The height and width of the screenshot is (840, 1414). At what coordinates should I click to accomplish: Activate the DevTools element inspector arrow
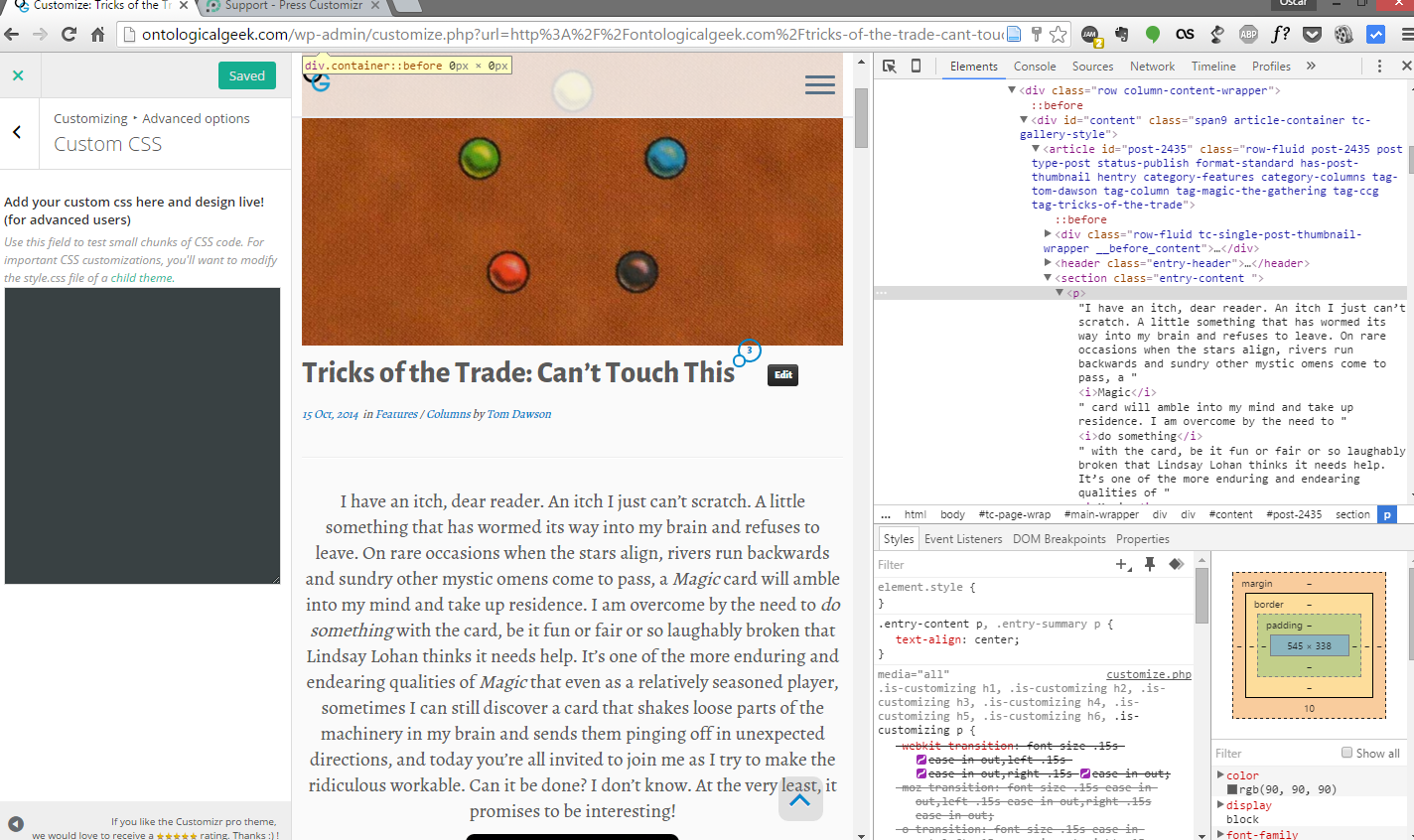pos(889,66)
